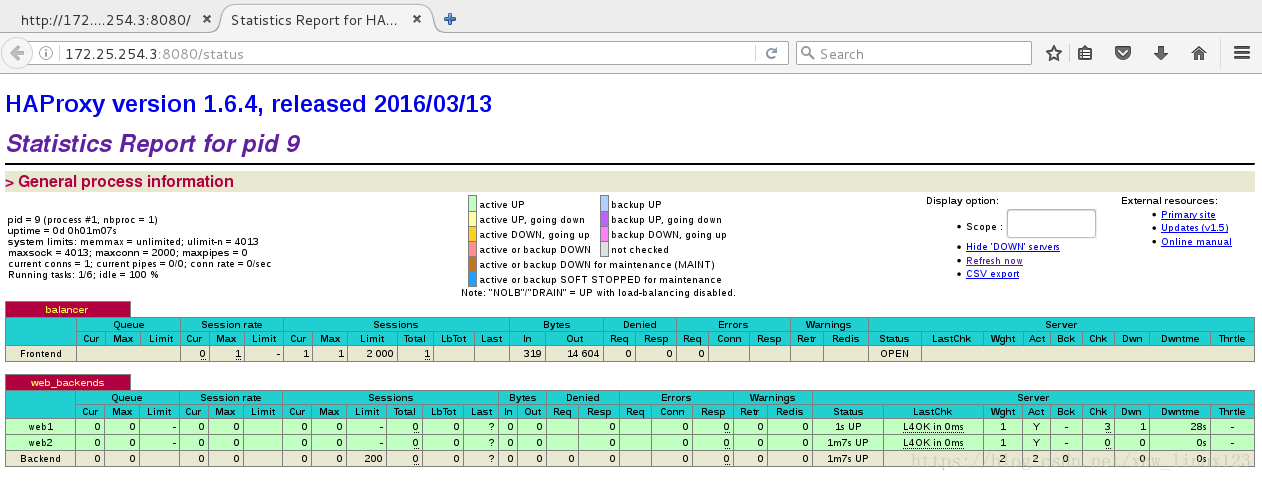Click the backup UP, going down purple swatch
Image resolution: width=1262 pixels, height=481 pixels.
(604, 219)
